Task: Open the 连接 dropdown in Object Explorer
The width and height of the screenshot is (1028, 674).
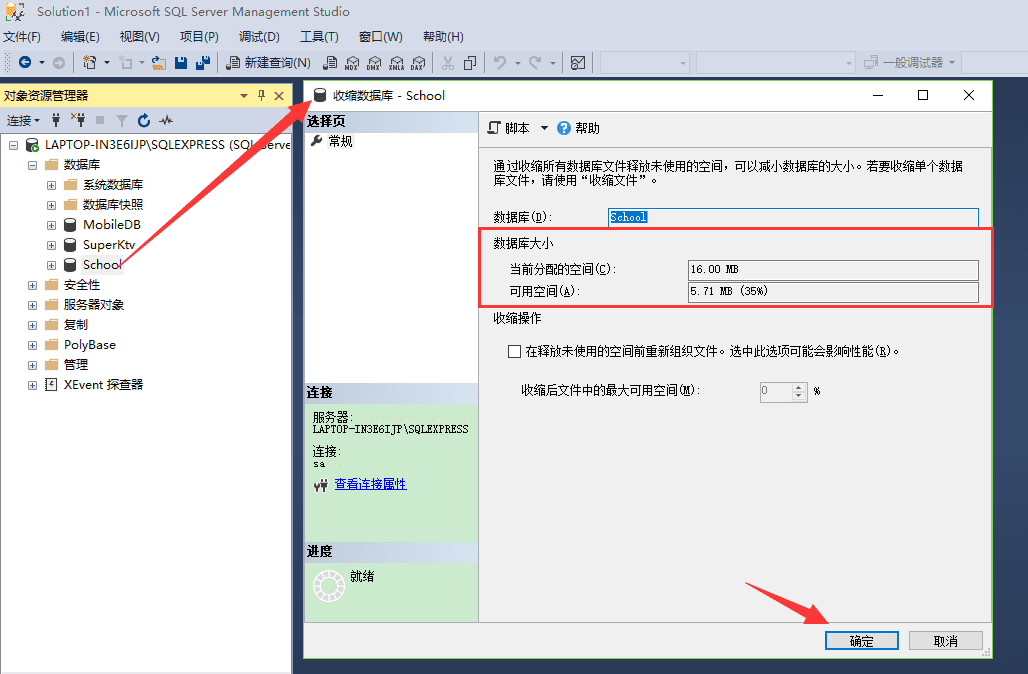Action: point(23,121)
